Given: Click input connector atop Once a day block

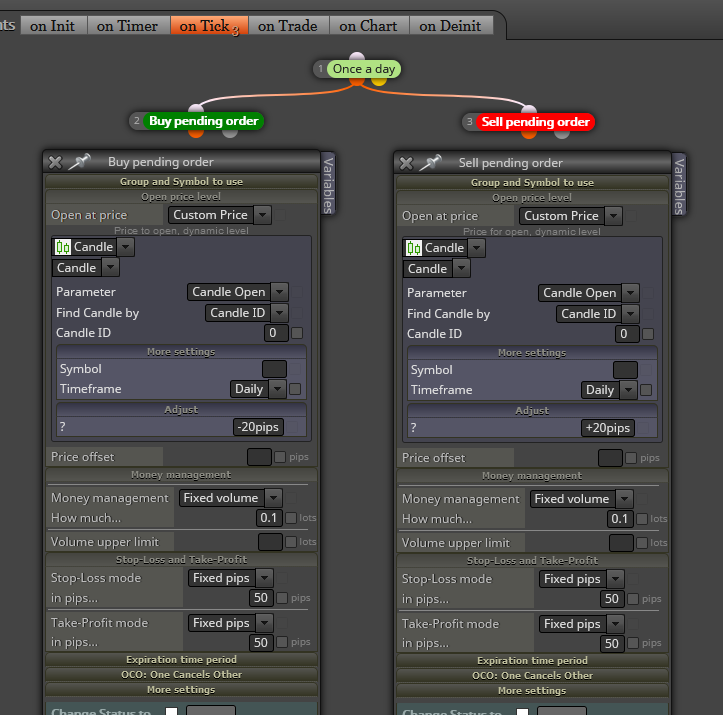Looking at the screenshot, I should coord(356,57).
